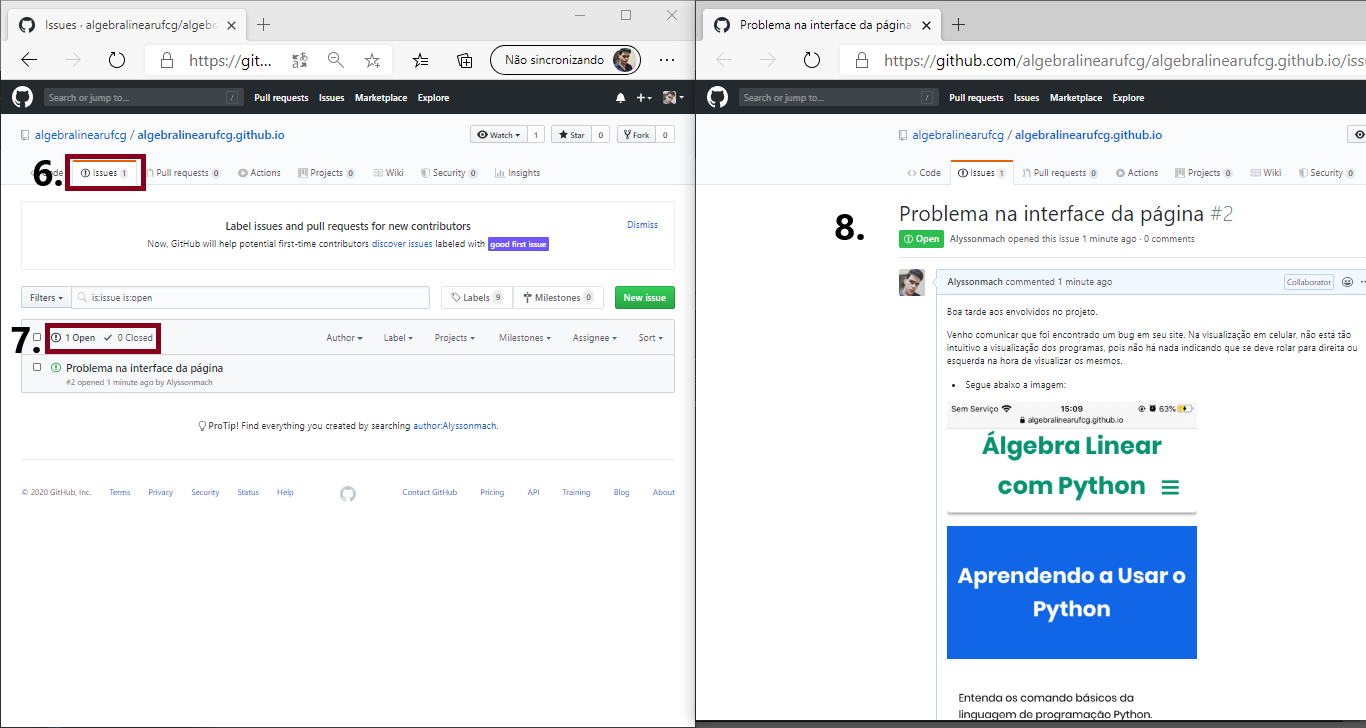Open a new tab in left browser

[x=264, y=24]
